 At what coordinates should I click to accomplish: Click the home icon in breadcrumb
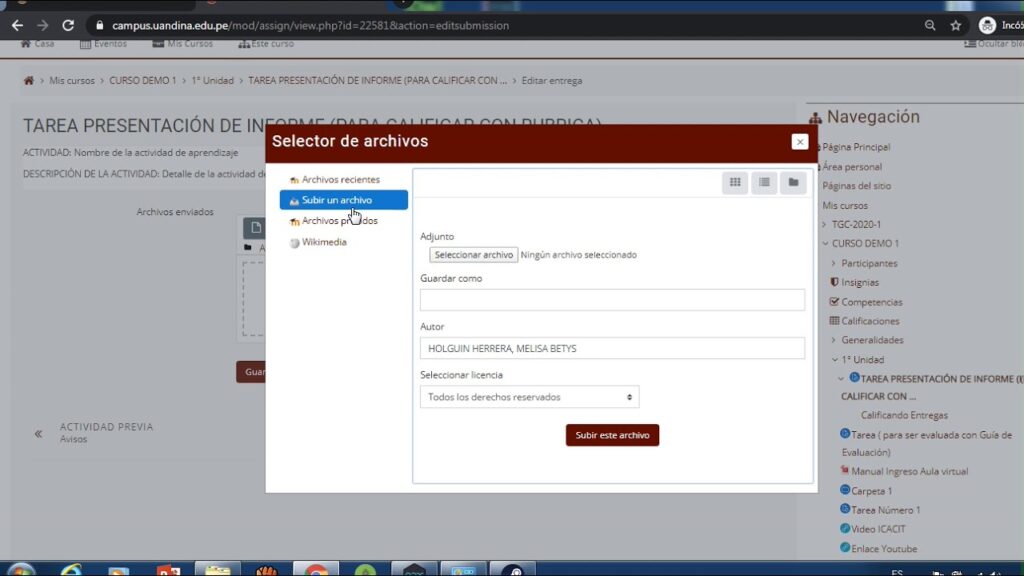pyautogui.click(x=29, y=80)
